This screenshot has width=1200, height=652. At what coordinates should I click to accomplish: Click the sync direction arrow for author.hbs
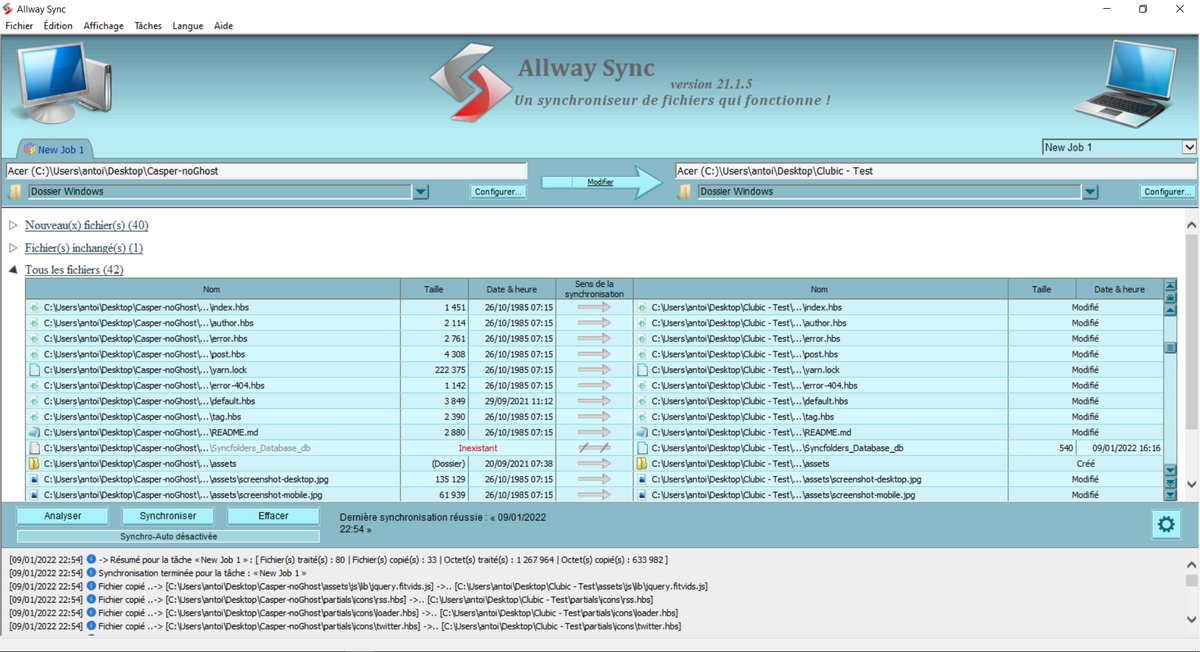pyautogui.click(x=594, y=323)
